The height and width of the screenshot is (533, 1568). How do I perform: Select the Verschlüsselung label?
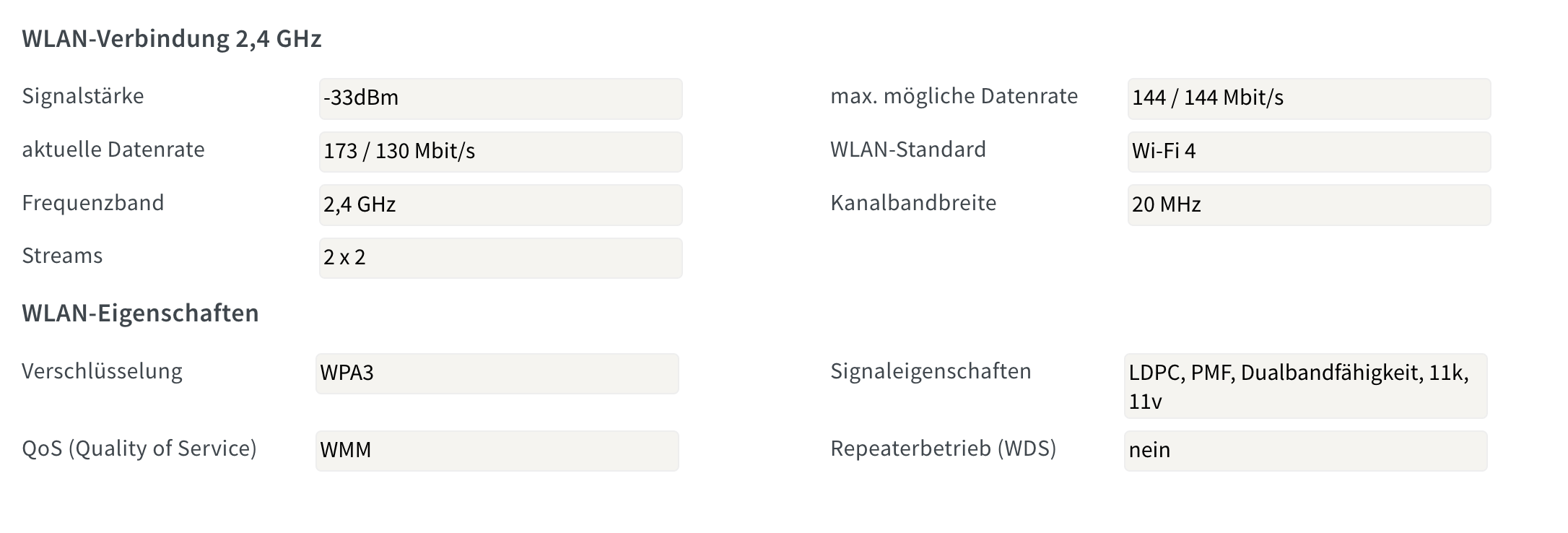104,370
